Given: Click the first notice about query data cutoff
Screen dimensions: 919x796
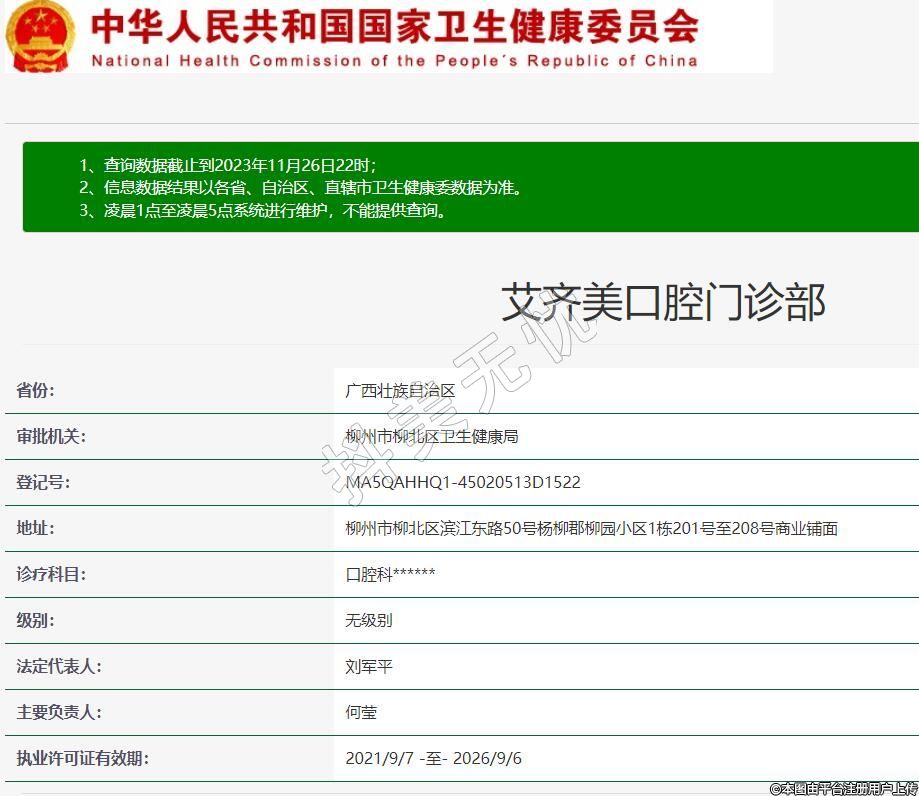Looking at the screenshot, I should click(x=228, y=165).
